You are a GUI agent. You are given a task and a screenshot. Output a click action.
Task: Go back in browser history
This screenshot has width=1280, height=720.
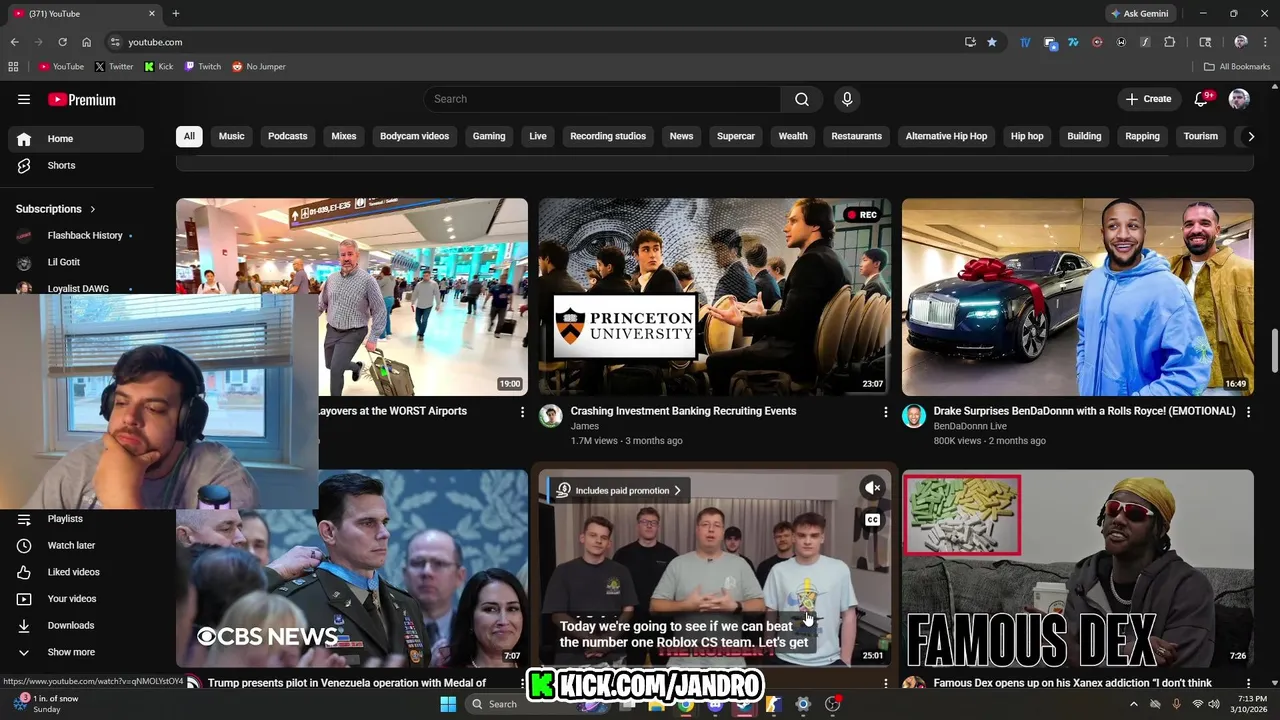tap(14, 42)
